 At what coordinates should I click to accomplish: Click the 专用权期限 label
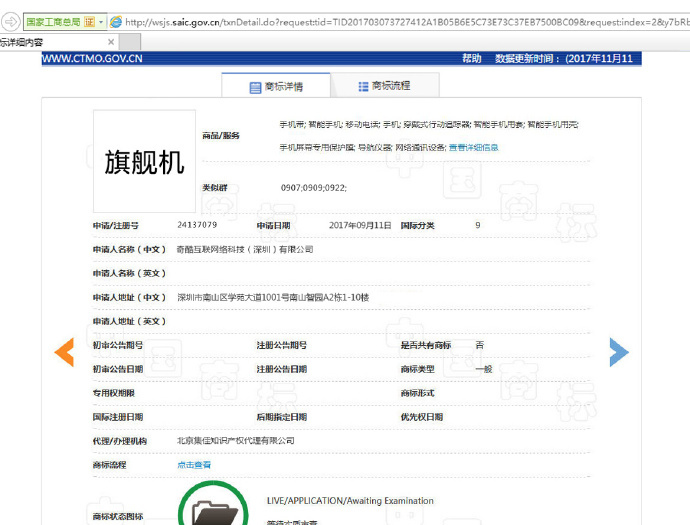(114, 393)
